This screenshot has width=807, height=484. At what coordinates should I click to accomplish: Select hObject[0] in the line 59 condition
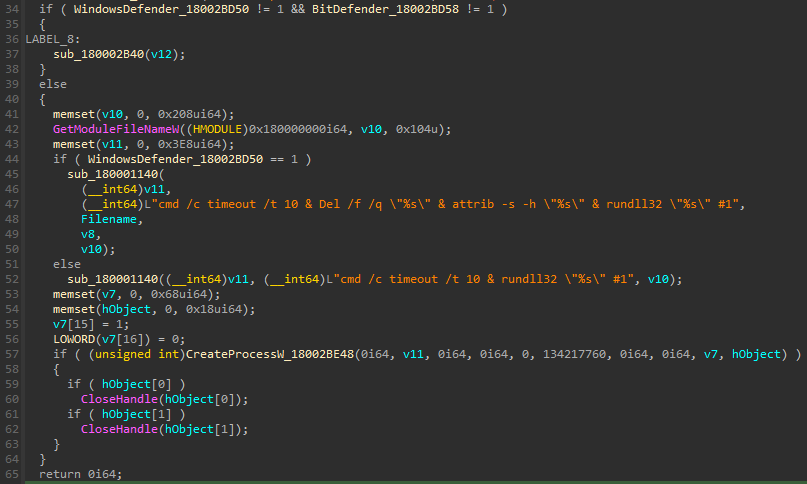tap(136, 384)
